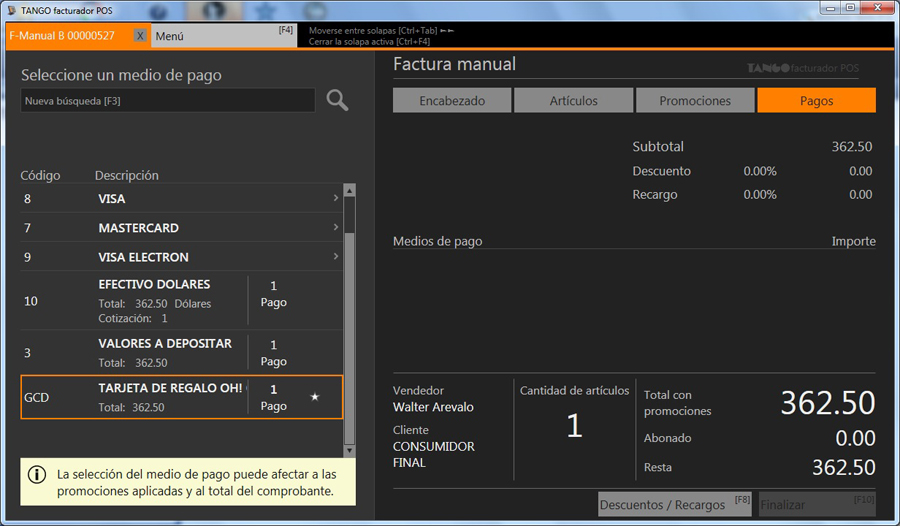
Task: Click the Abonado amount 0.00
Action: [855, 438]
